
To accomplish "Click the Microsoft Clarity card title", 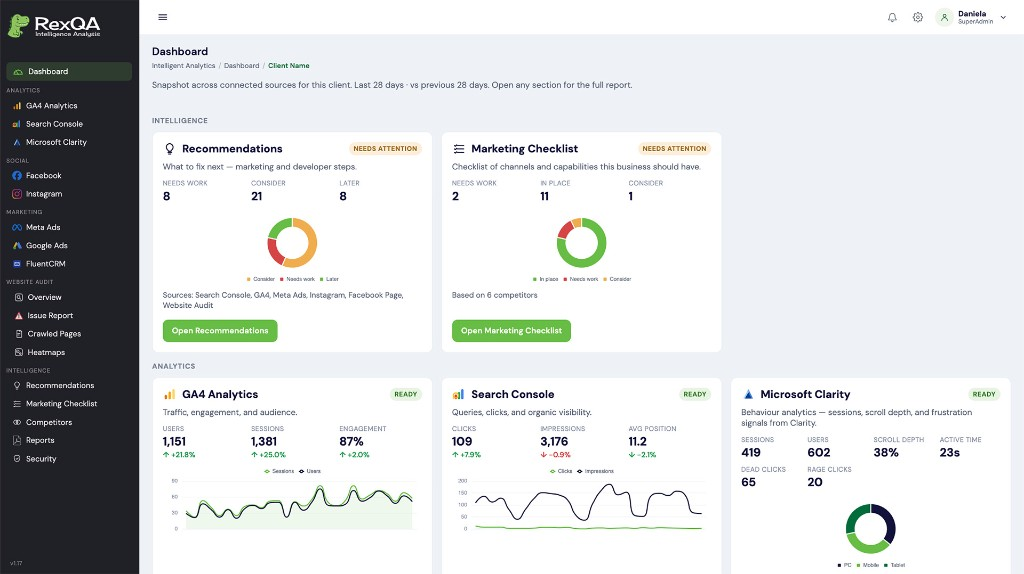I will coord(805,394).
